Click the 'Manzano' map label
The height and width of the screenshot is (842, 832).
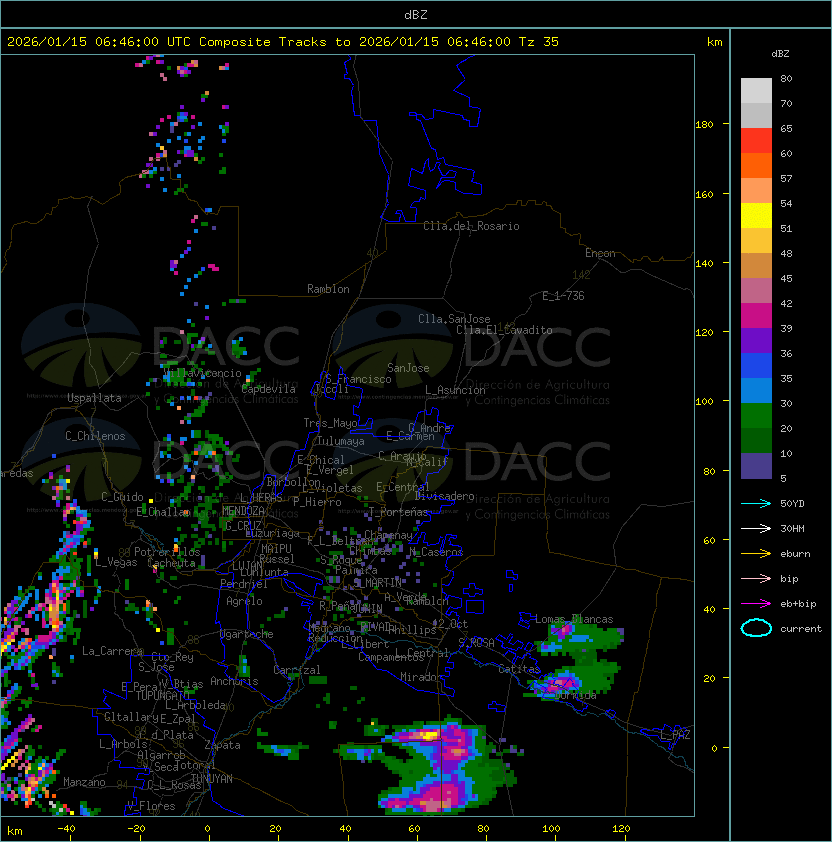84,782
